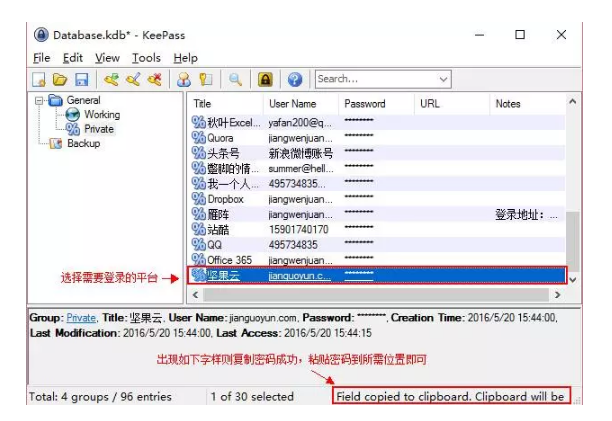Click the Edit entry key icon

133,80
